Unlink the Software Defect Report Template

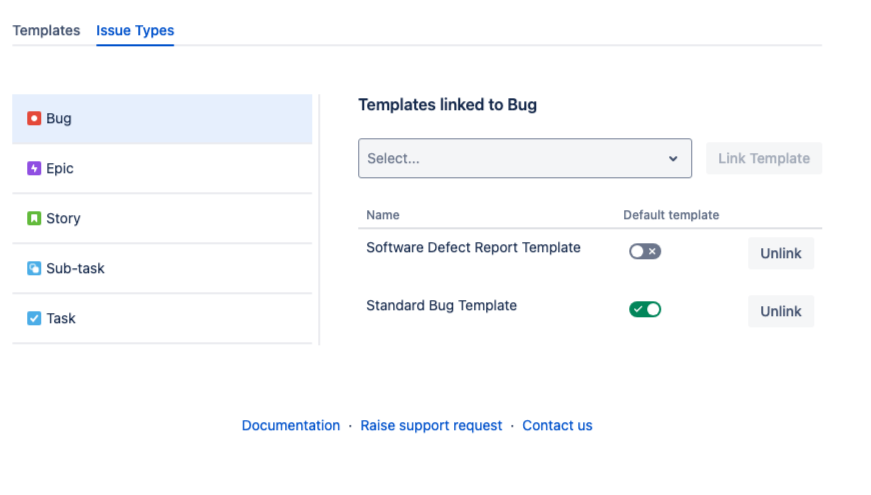tap(781, 253)
